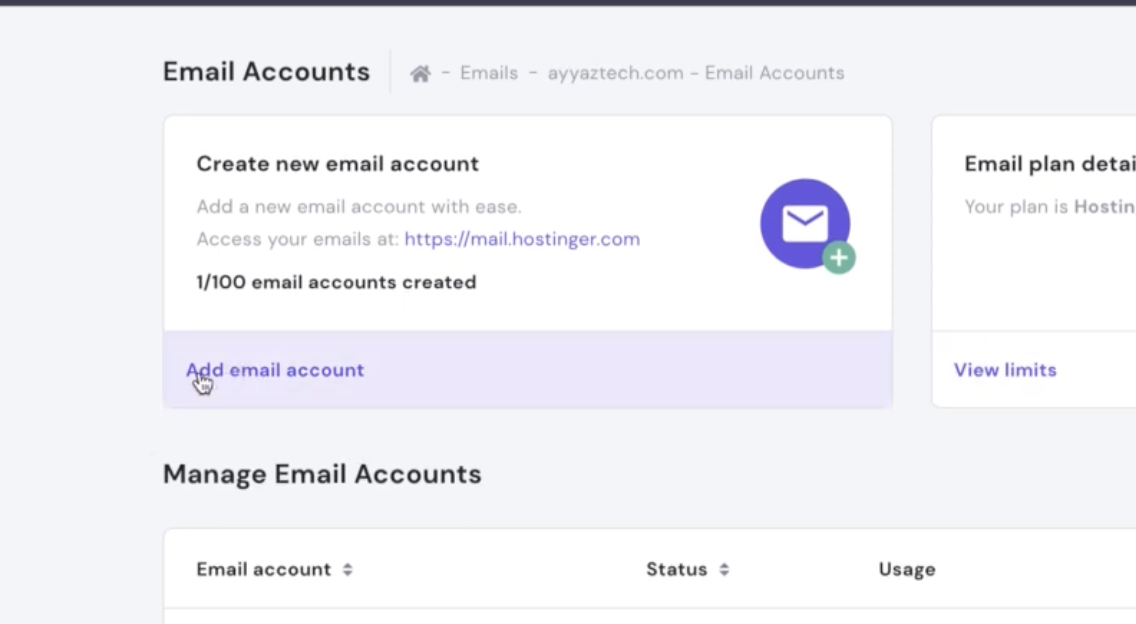This screenshot has width=1136, height=624.
Task: Open the mail.hostinger.com webmail link
Action: (522, 239)
